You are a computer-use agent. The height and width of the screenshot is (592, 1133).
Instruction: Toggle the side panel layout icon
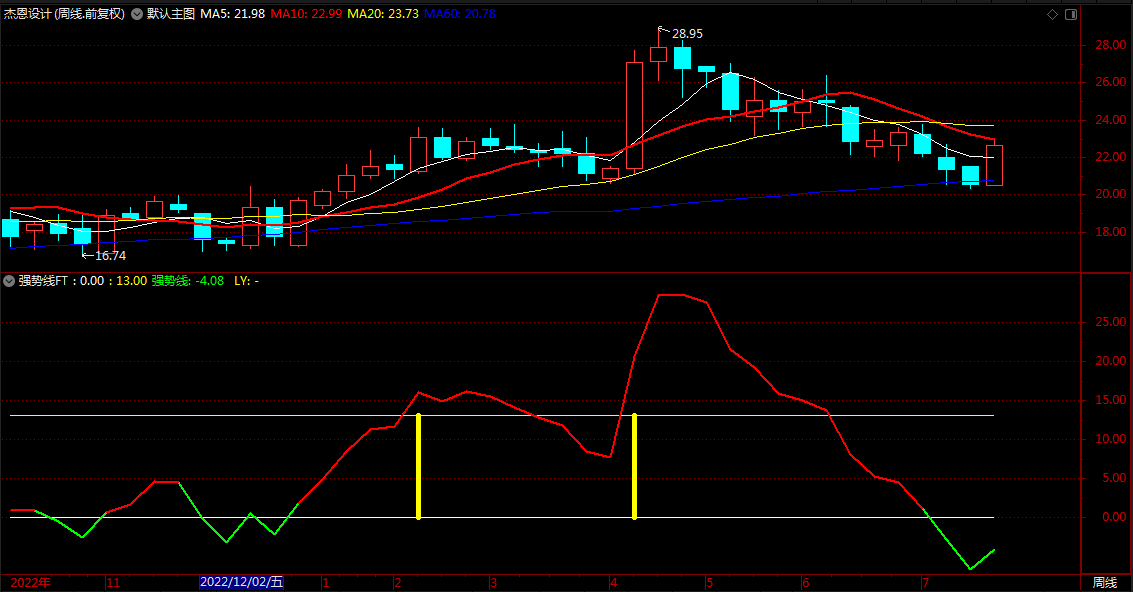point(1071,14)
